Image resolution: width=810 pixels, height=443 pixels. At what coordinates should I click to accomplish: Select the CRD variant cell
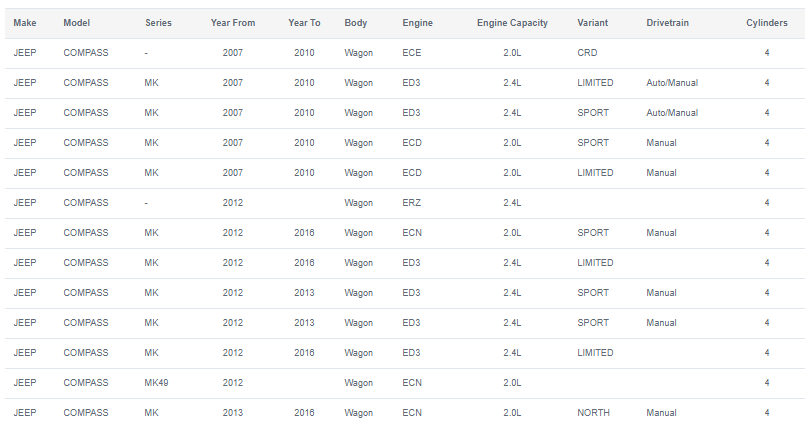pyautogui.click(x=587, y=53)
